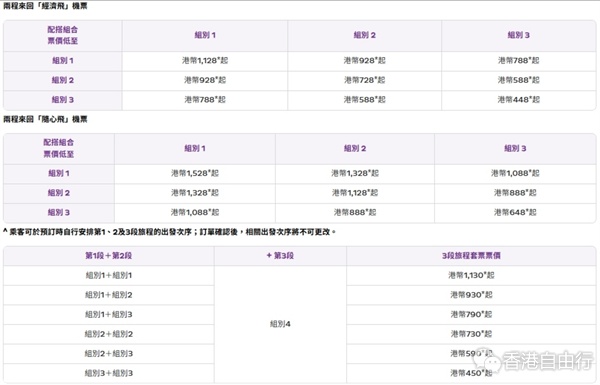Click the 兩程來回「經濟飛」機票 heading
Image resolution: width=600 pixels, height=385 pixels.
pos(45,6)
